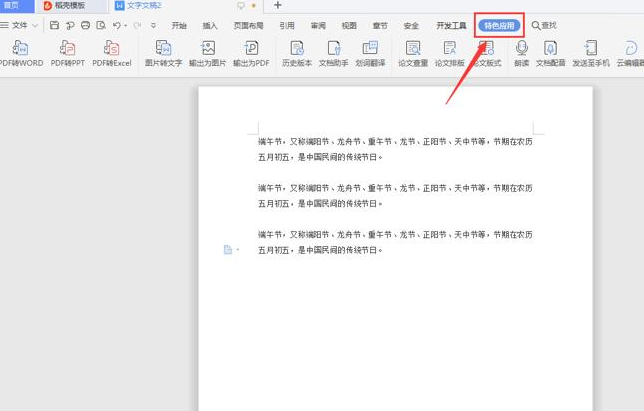
Task: Select 发送至手机 send to phone
Action: point(591,54)
